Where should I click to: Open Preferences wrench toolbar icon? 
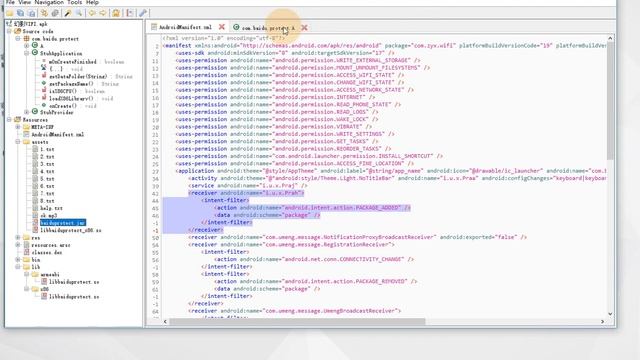pos(142,13)
